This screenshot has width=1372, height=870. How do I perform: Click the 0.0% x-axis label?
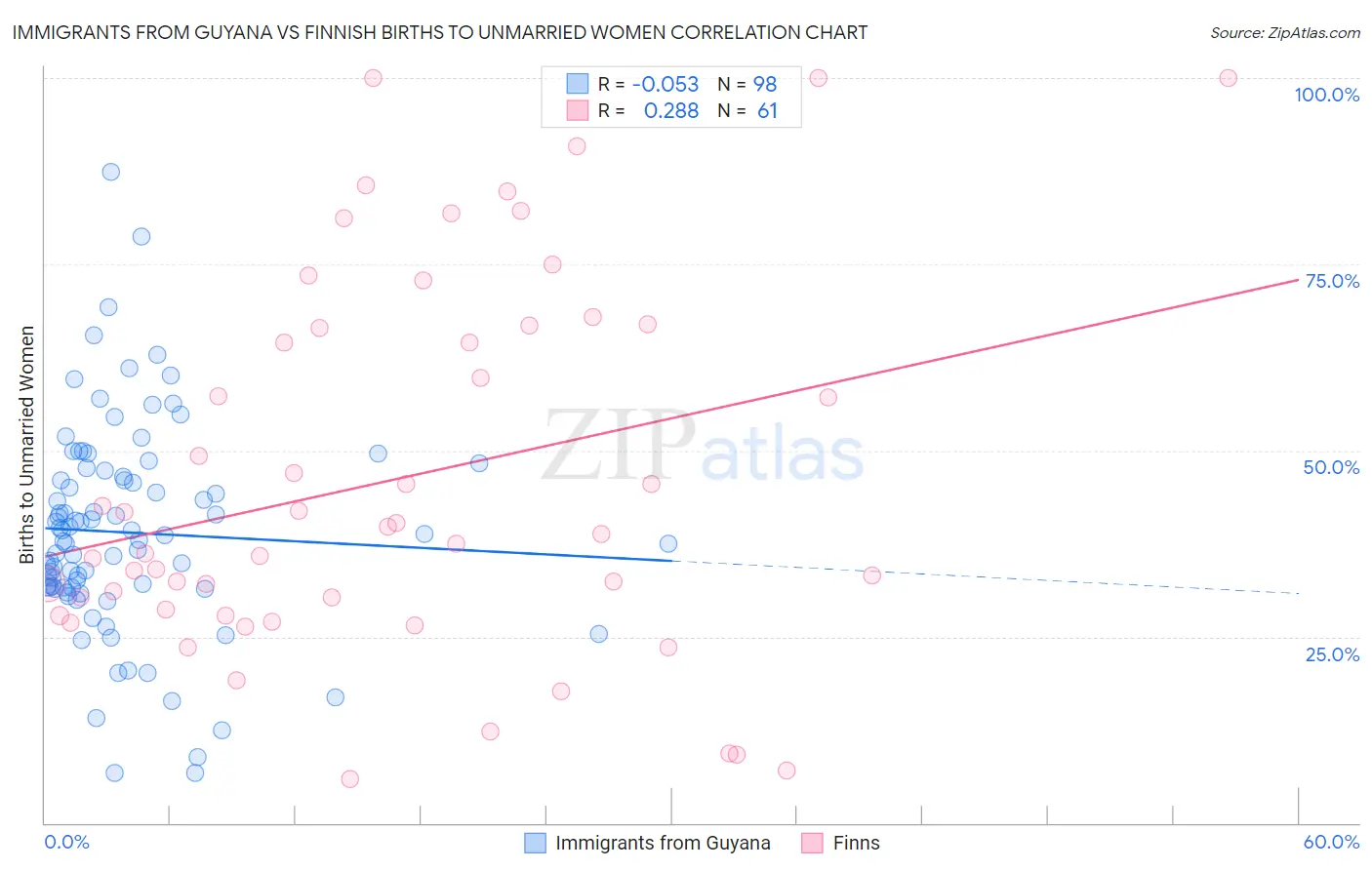click(66, 842)
